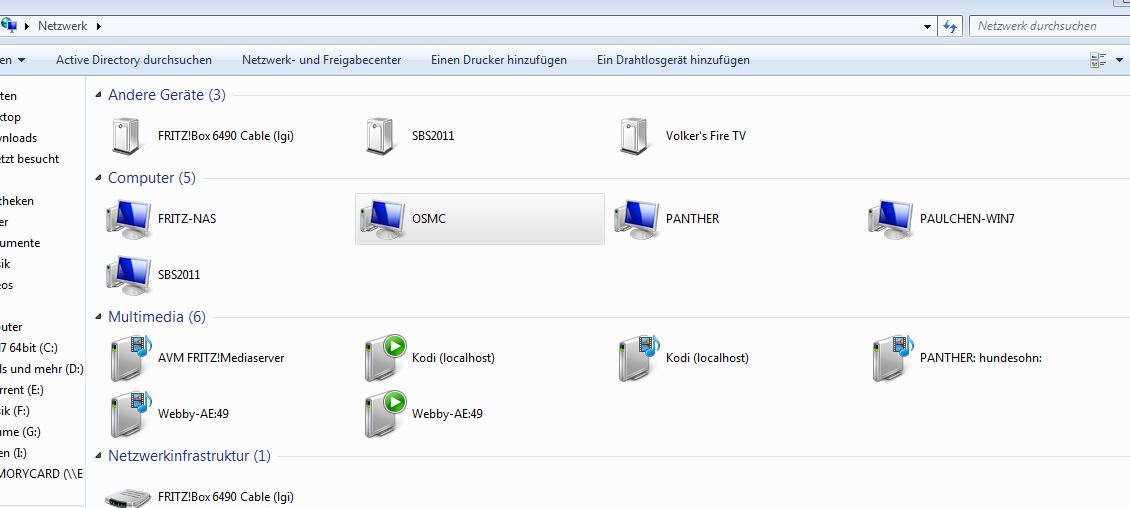Open the PANTHER computer icon
This screenshot has width=1130, height=508.
637,219
